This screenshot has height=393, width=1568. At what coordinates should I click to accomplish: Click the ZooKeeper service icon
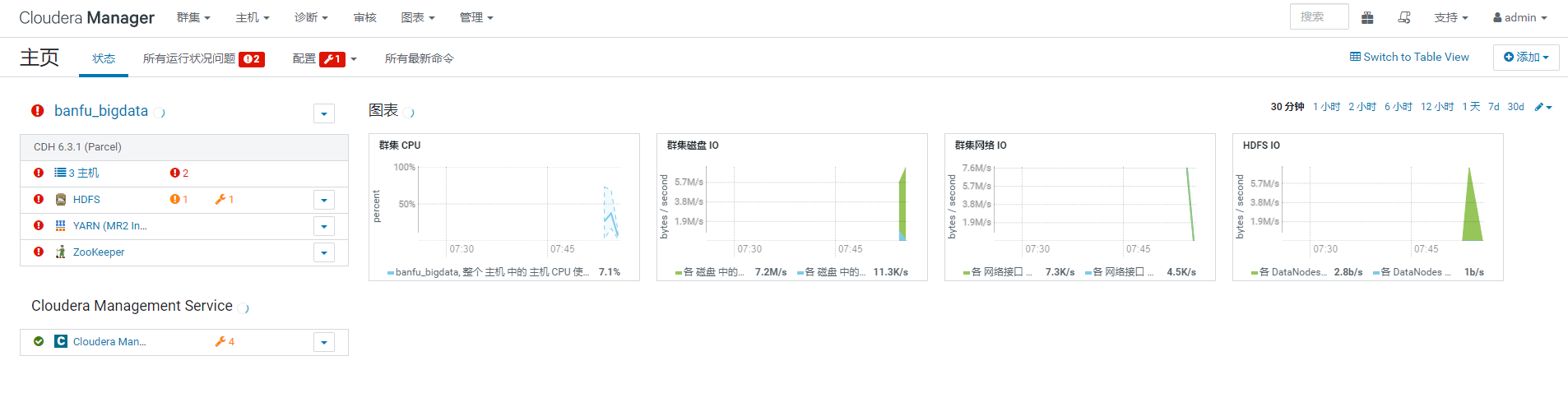tap(61, 252)
